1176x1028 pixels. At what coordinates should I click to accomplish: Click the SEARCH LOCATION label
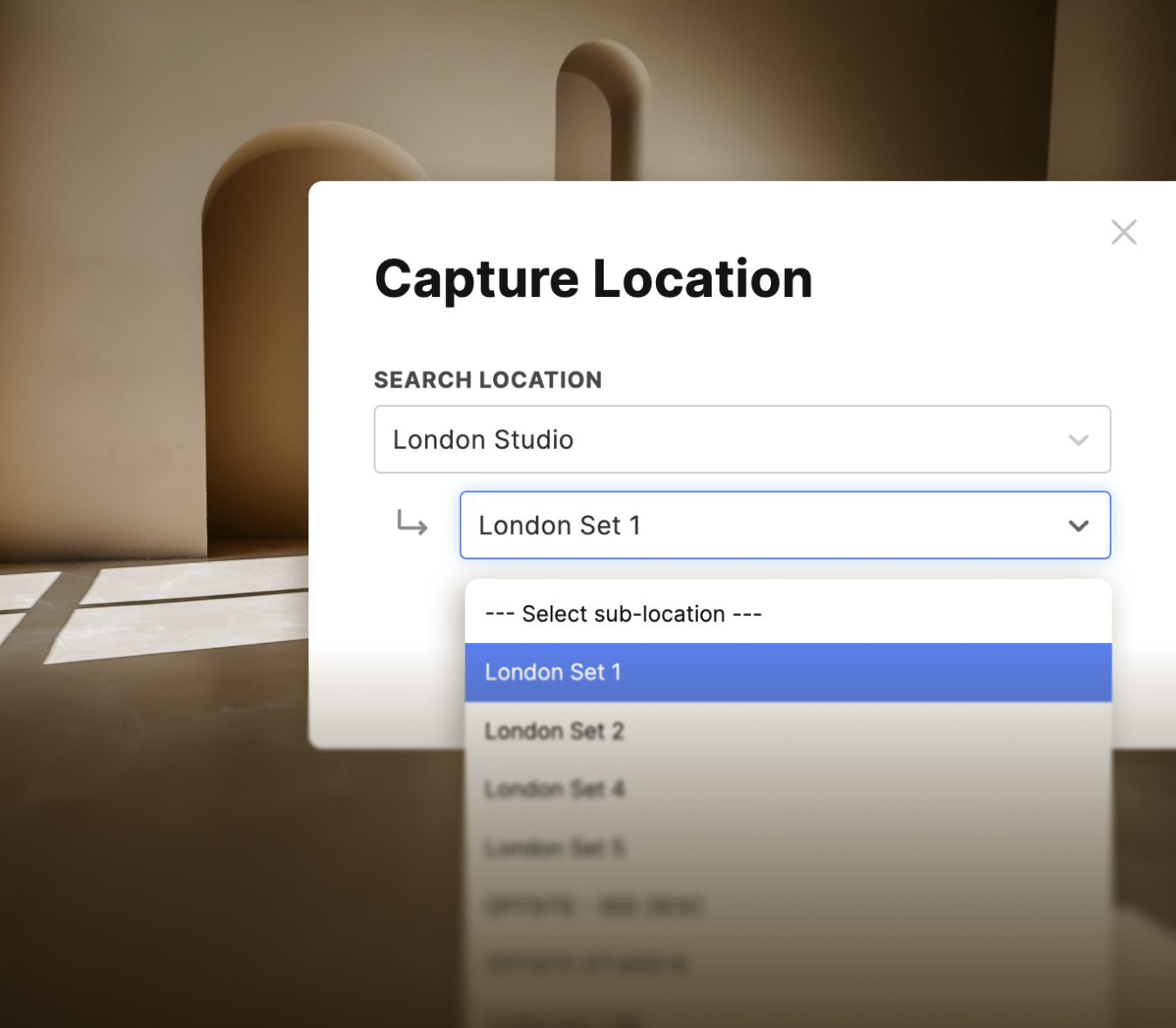click(488, 380)
